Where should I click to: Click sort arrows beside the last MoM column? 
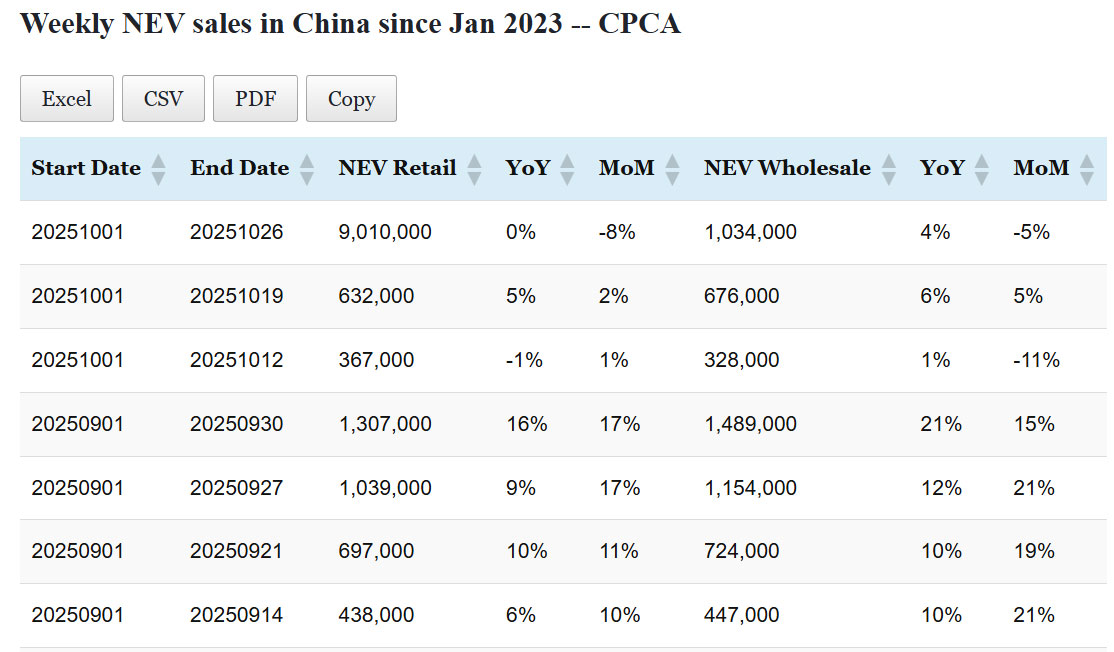click(1087, 169)
